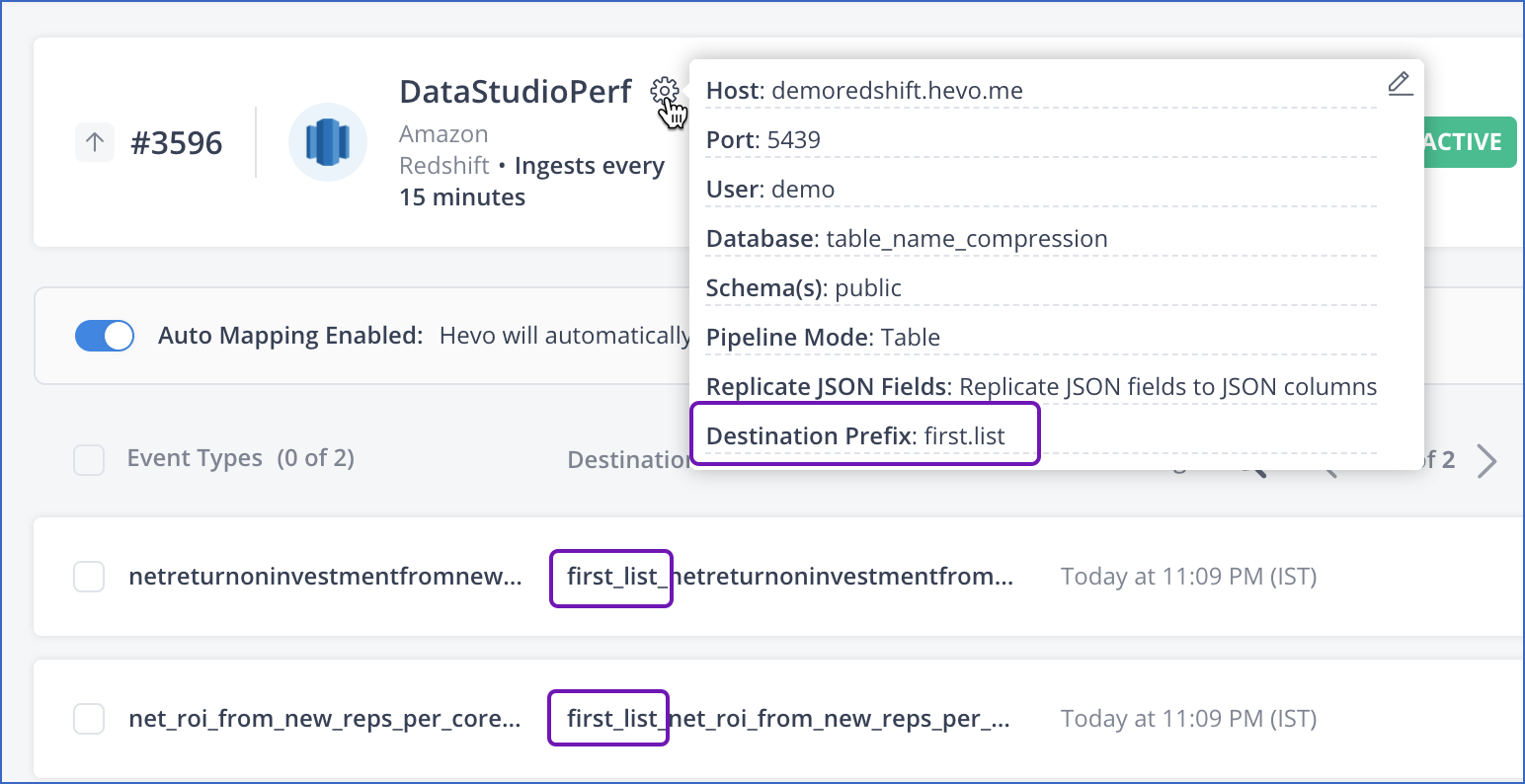The image size is (1525, 784).
Task: Click the Pipeline Mode Table entry
Action: point(823,337)
